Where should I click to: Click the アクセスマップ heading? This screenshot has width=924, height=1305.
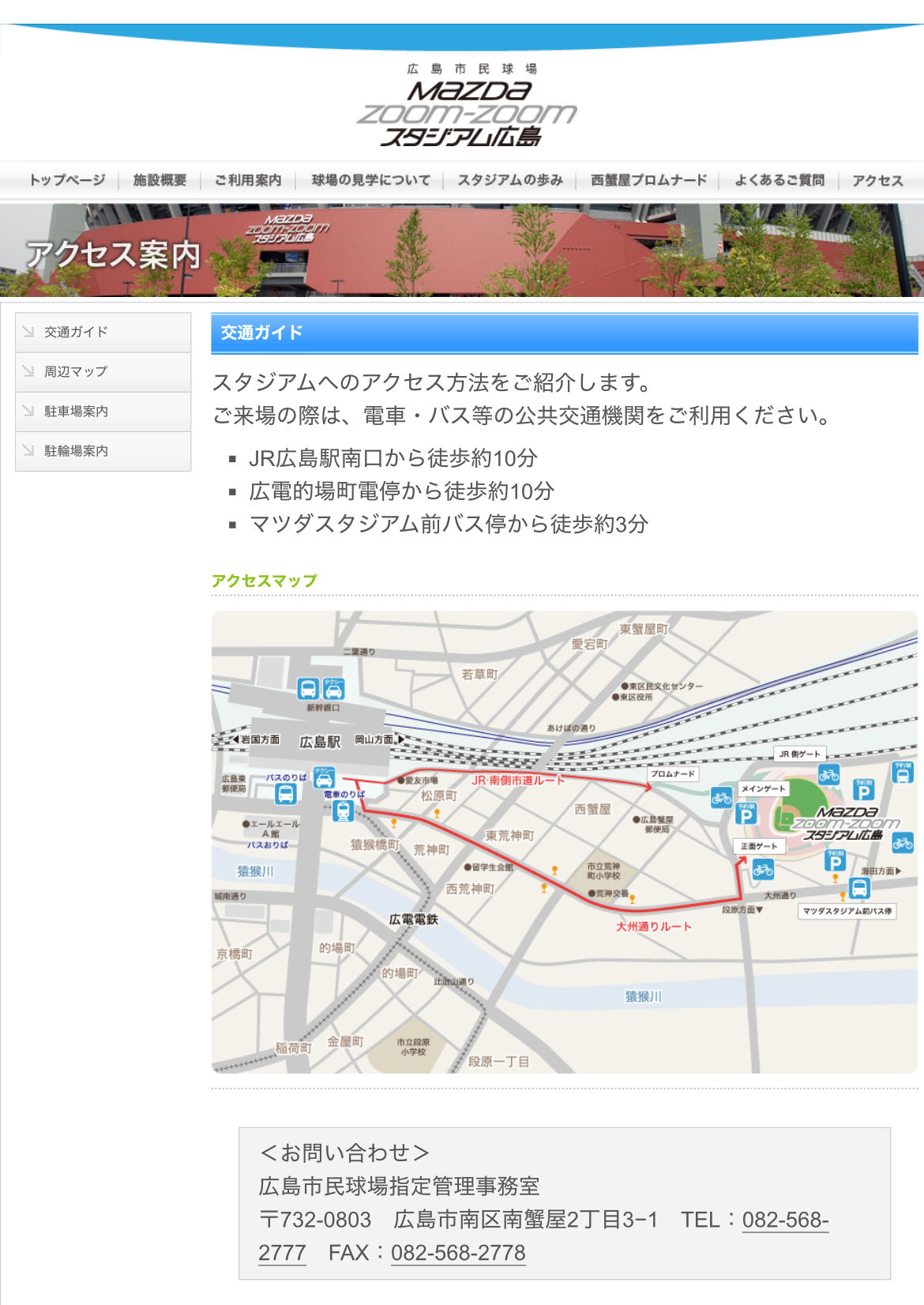pos(265,581)
